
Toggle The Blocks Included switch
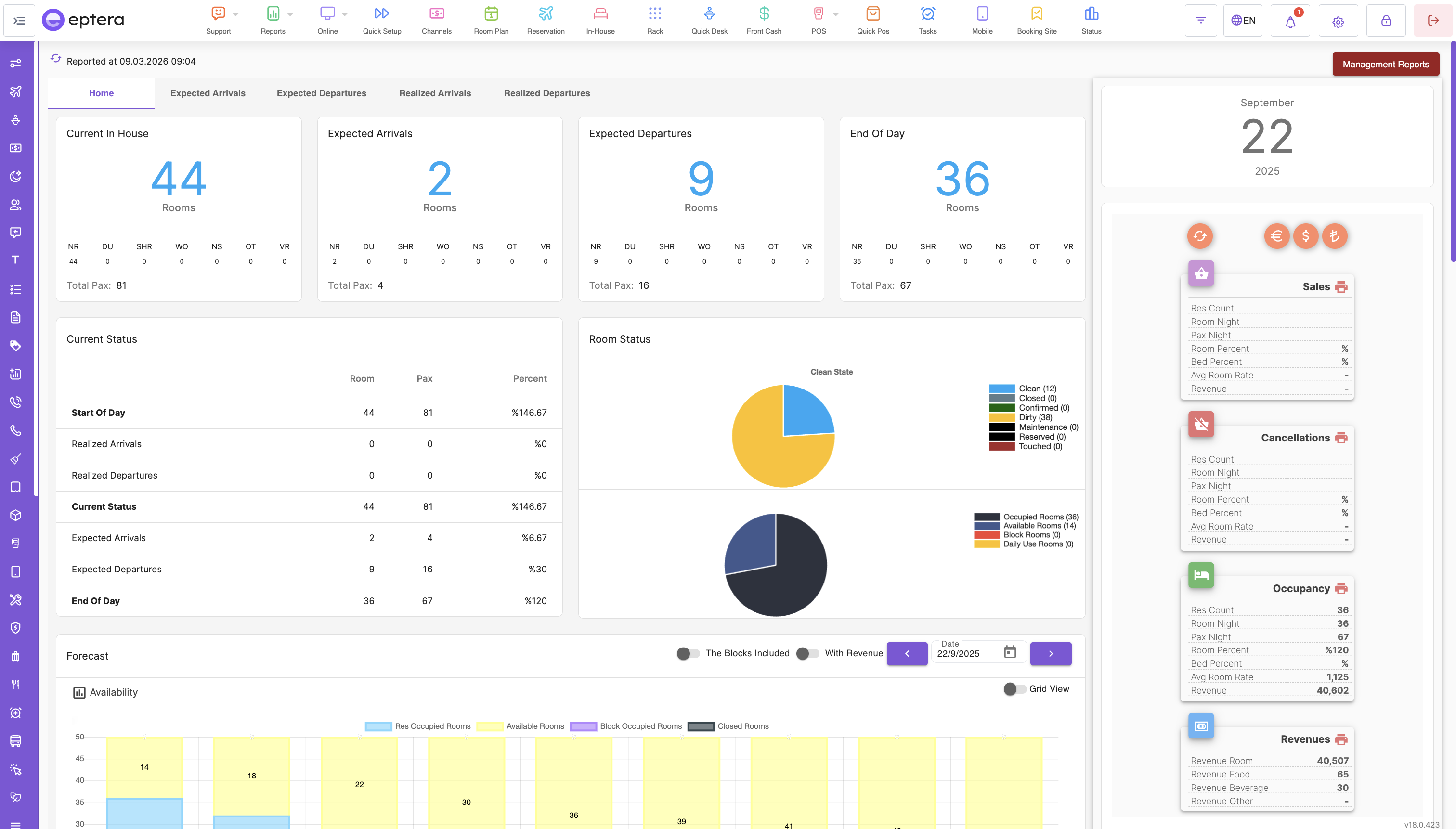tap(688, 654)
